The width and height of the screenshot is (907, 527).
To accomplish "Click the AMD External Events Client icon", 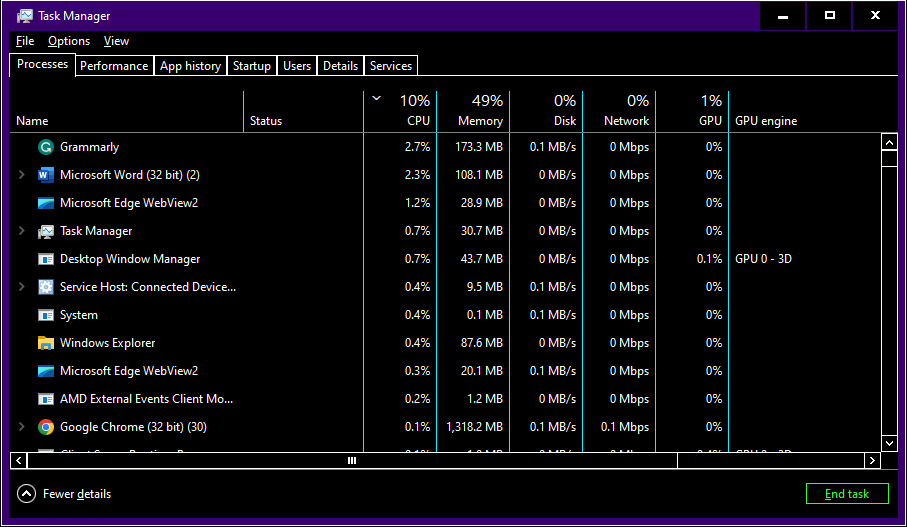I will [x=46, y=399].
